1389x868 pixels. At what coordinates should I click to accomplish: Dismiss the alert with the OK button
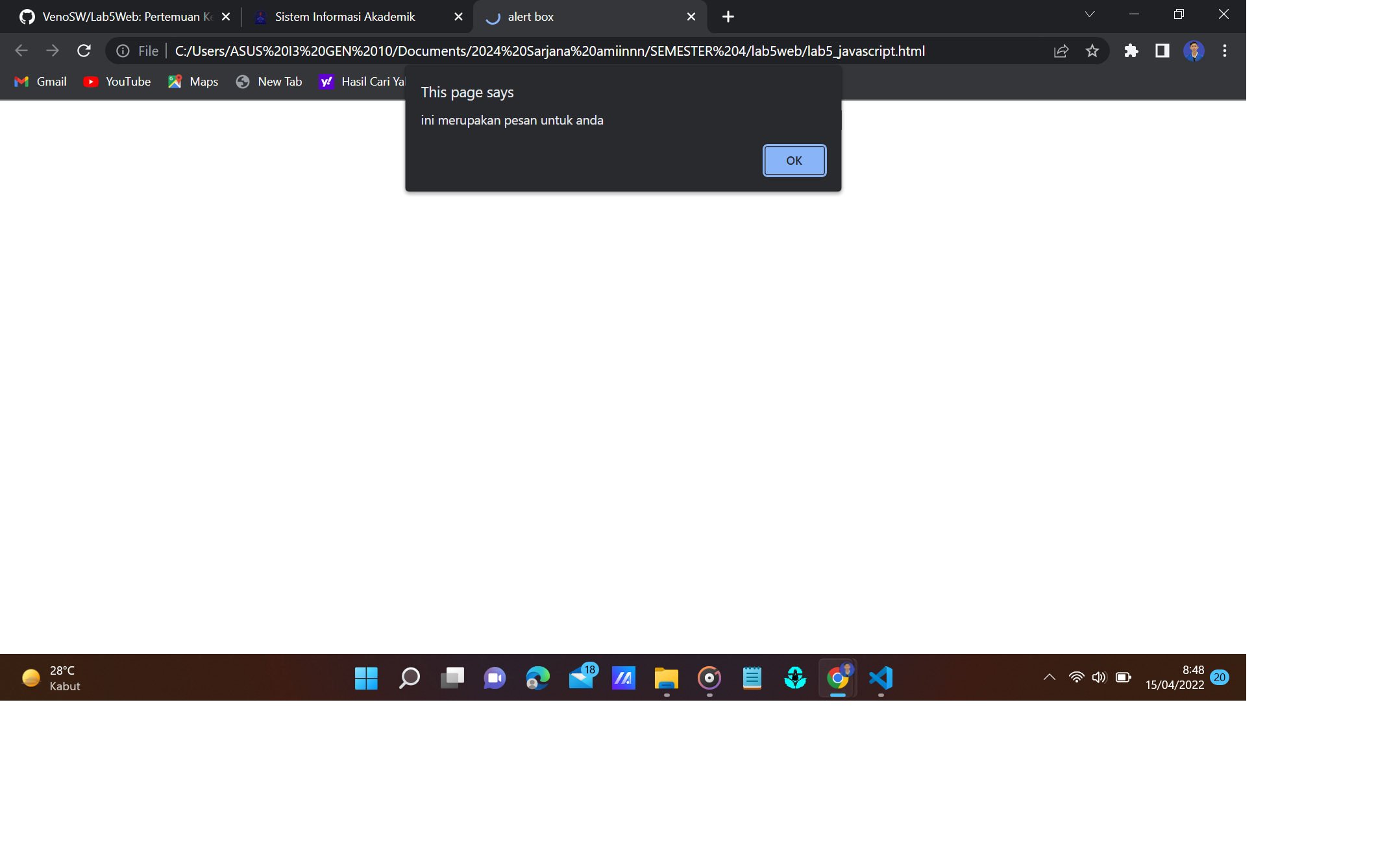pyautogui.click(x=794, y=160)
